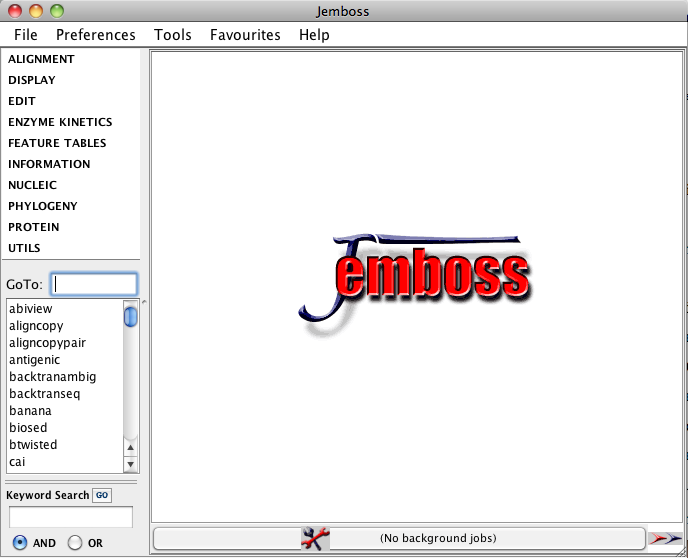This screenshot has width=688, height=558.
Task: Expand the PROTEIN program category
Action: pyautogui.click(x=34, y=227)
